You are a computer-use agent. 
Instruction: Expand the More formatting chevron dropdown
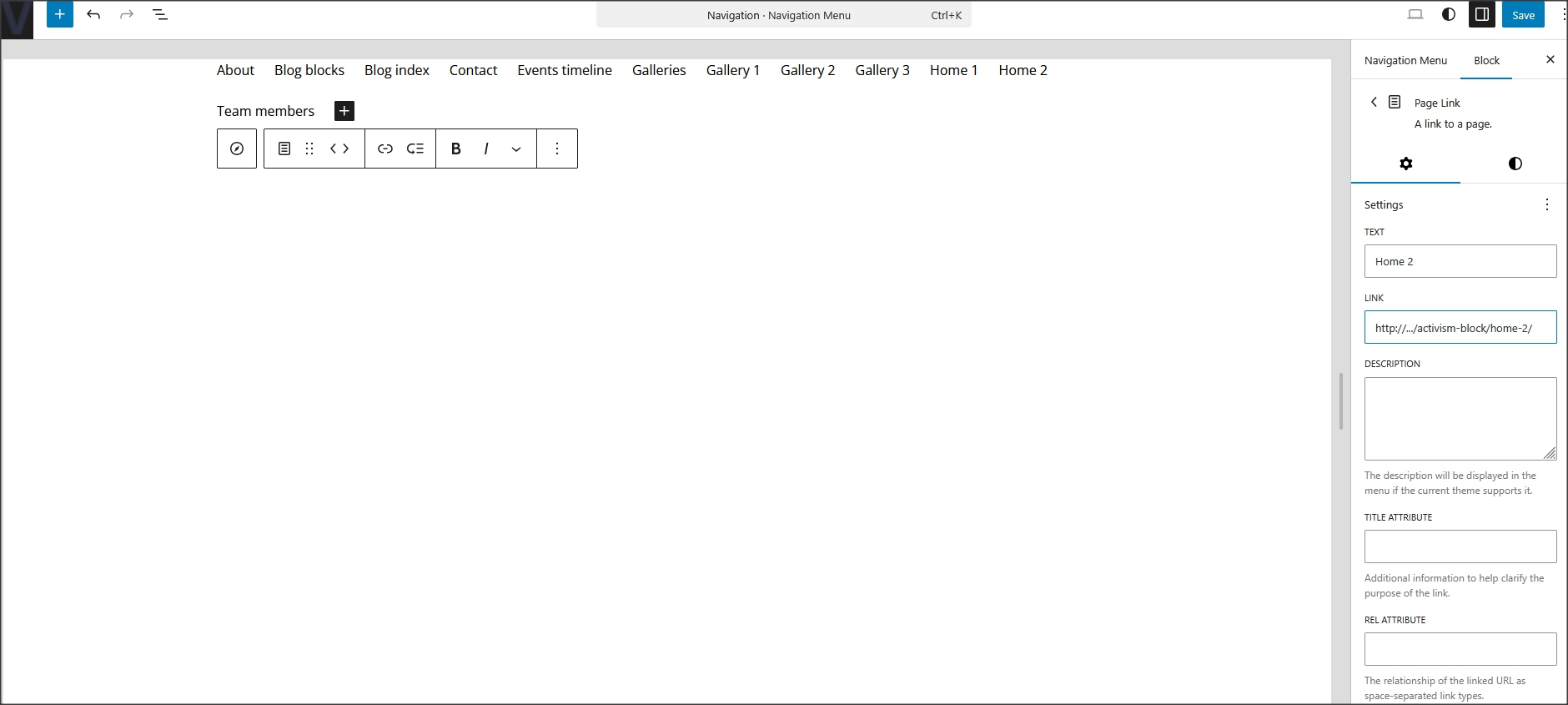(516, 149)
